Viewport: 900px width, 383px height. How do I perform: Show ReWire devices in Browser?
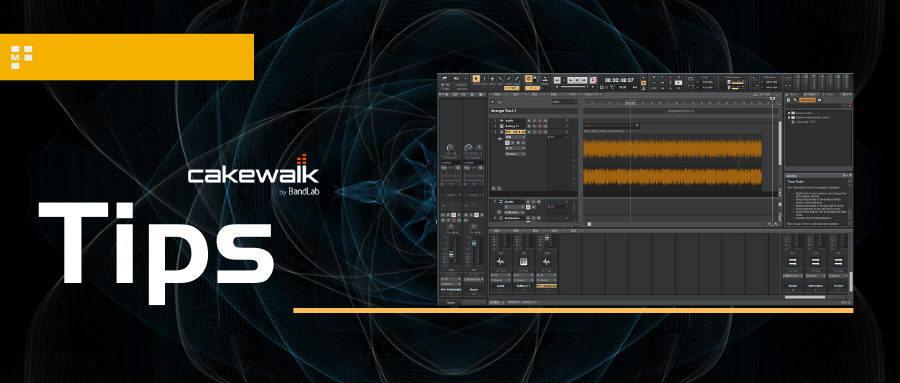click(x=820, y=100)
